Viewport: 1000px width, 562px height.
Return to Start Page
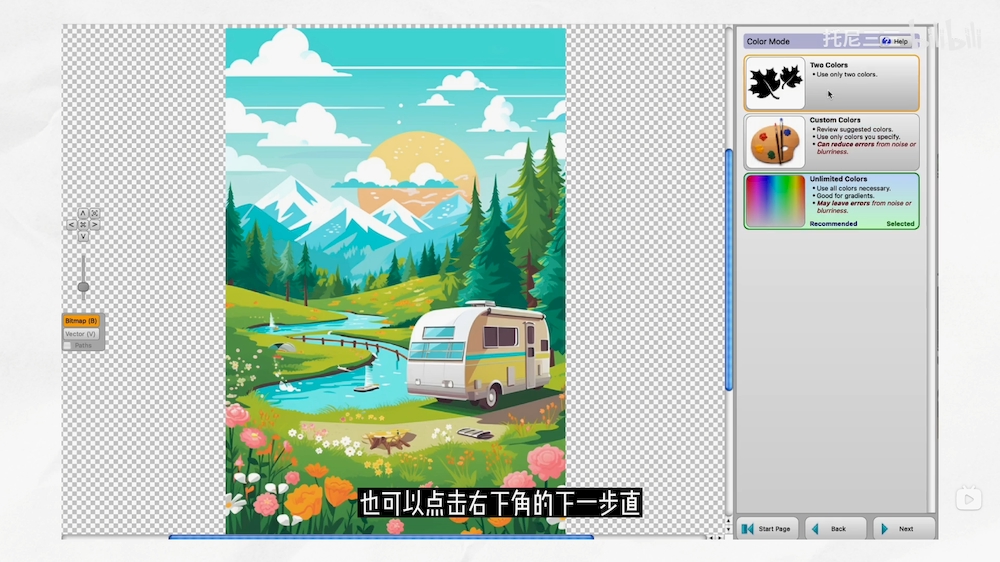coord(767,529)
